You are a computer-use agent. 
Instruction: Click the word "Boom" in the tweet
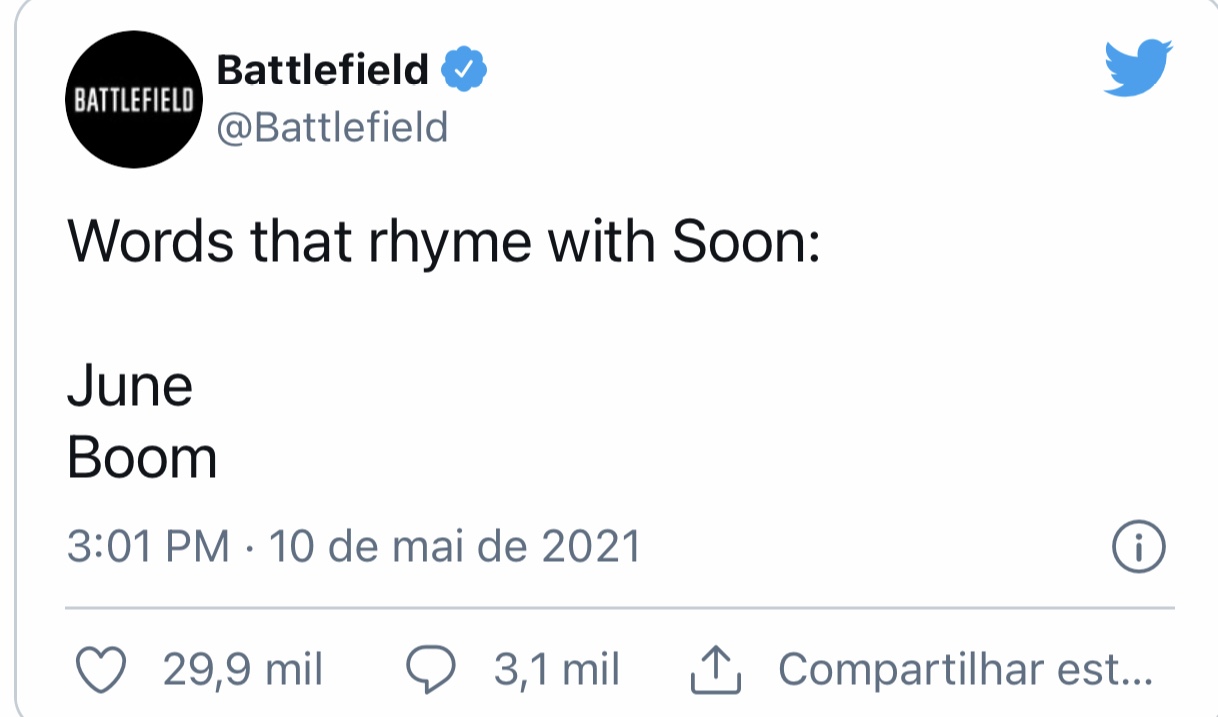(x=142, y=458)
